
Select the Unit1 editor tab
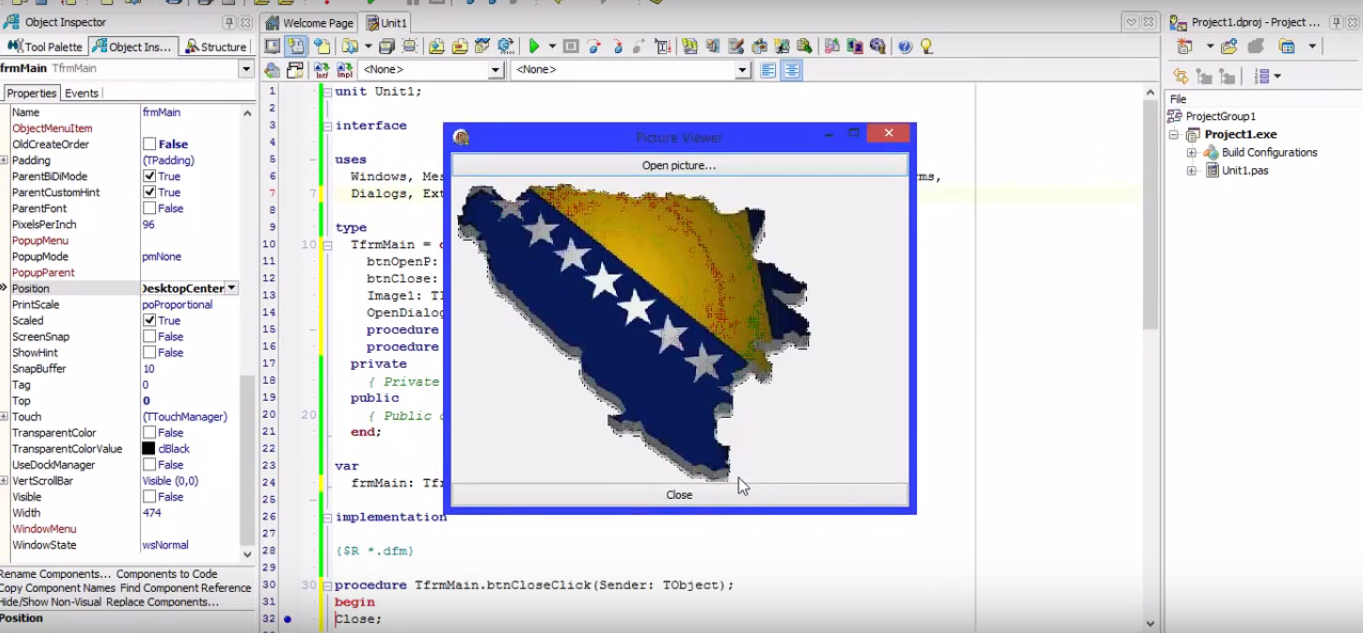387,22
